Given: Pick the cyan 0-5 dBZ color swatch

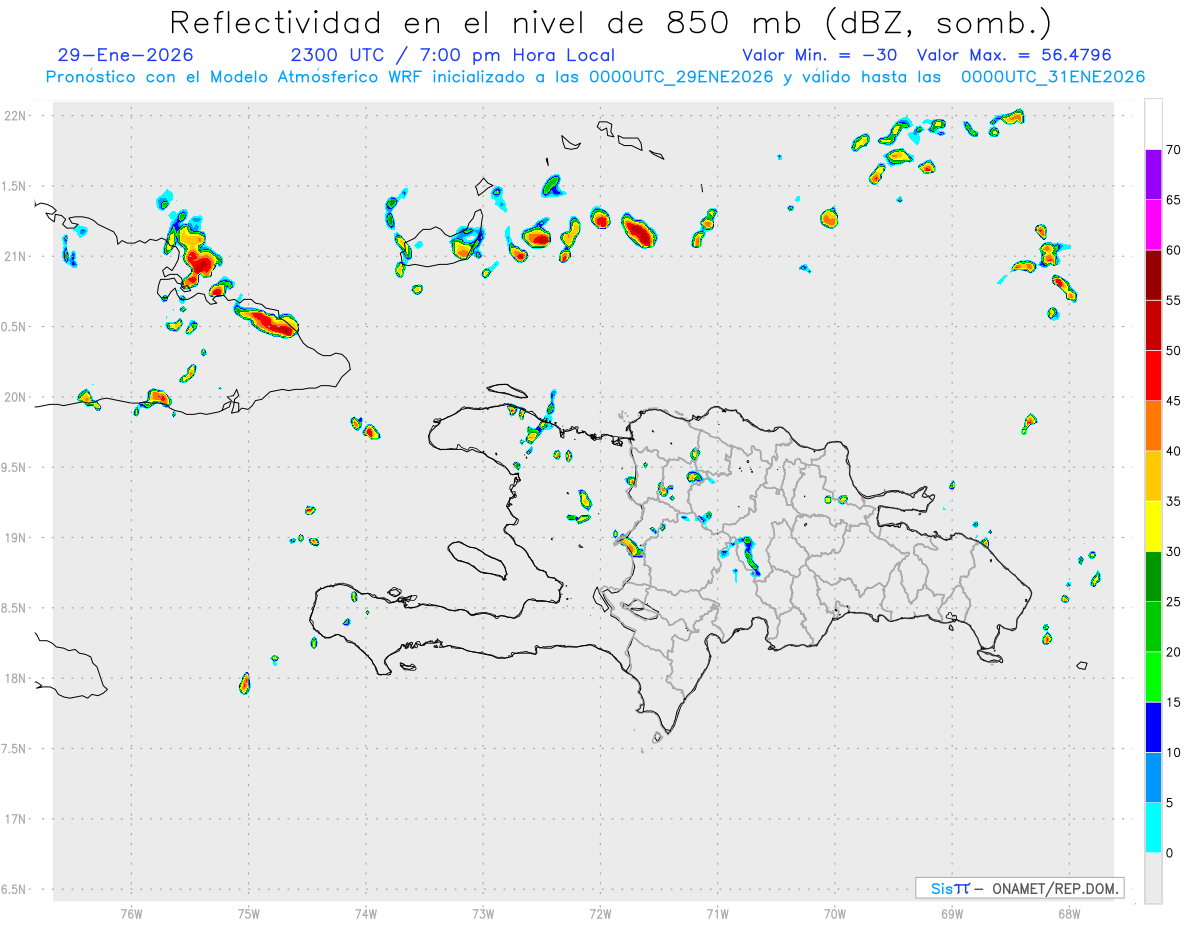Looking at the screenshot, I should (x=1153, y=828).
